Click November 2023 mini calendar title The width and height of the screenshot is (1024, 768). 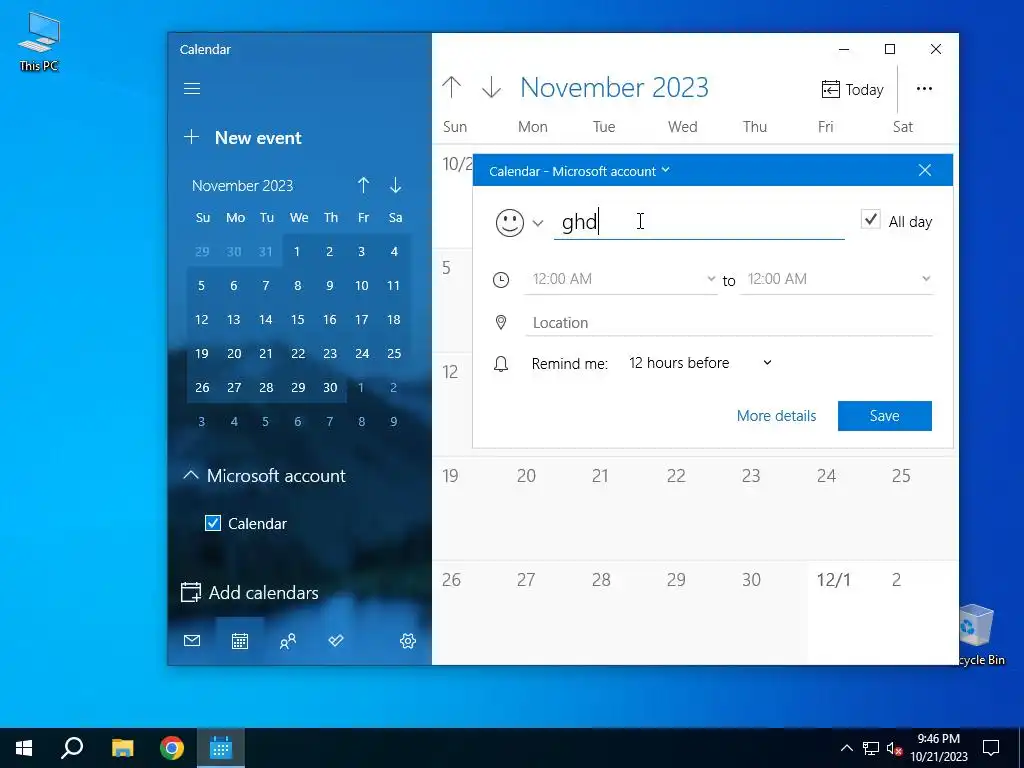(x=242, y=185)
